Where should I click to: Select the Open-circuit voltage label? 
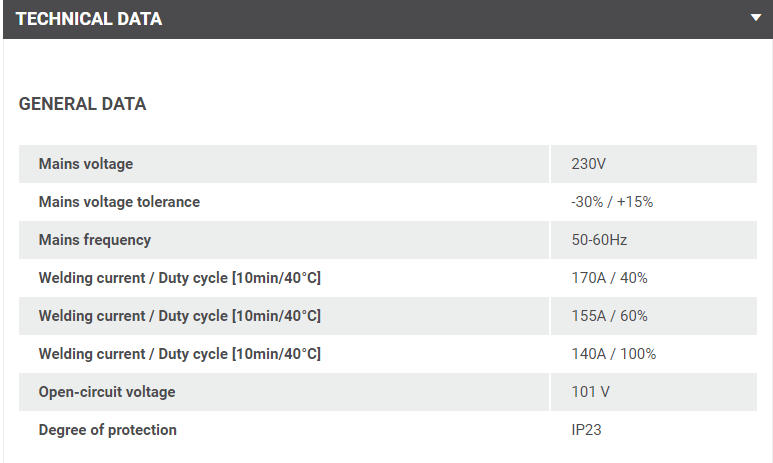coord(106,392)
